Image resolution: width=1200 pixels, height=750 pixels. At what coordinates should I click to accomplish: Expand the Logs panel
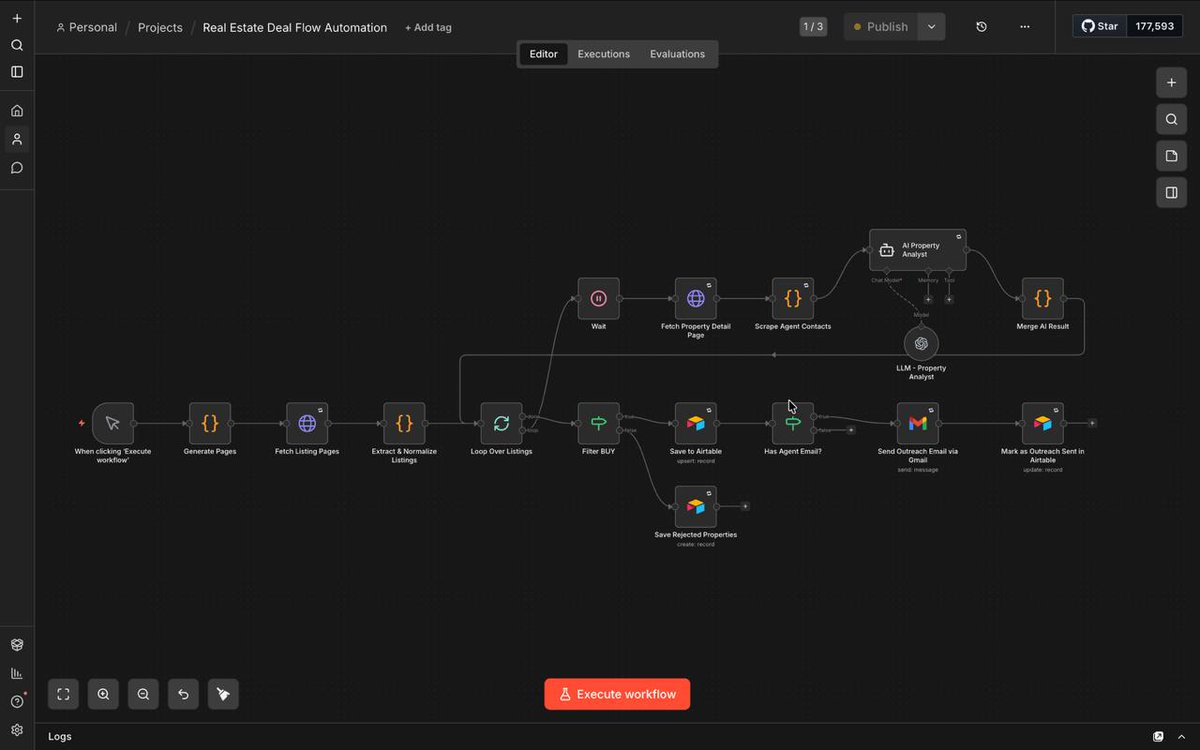[x=60, y=737]
